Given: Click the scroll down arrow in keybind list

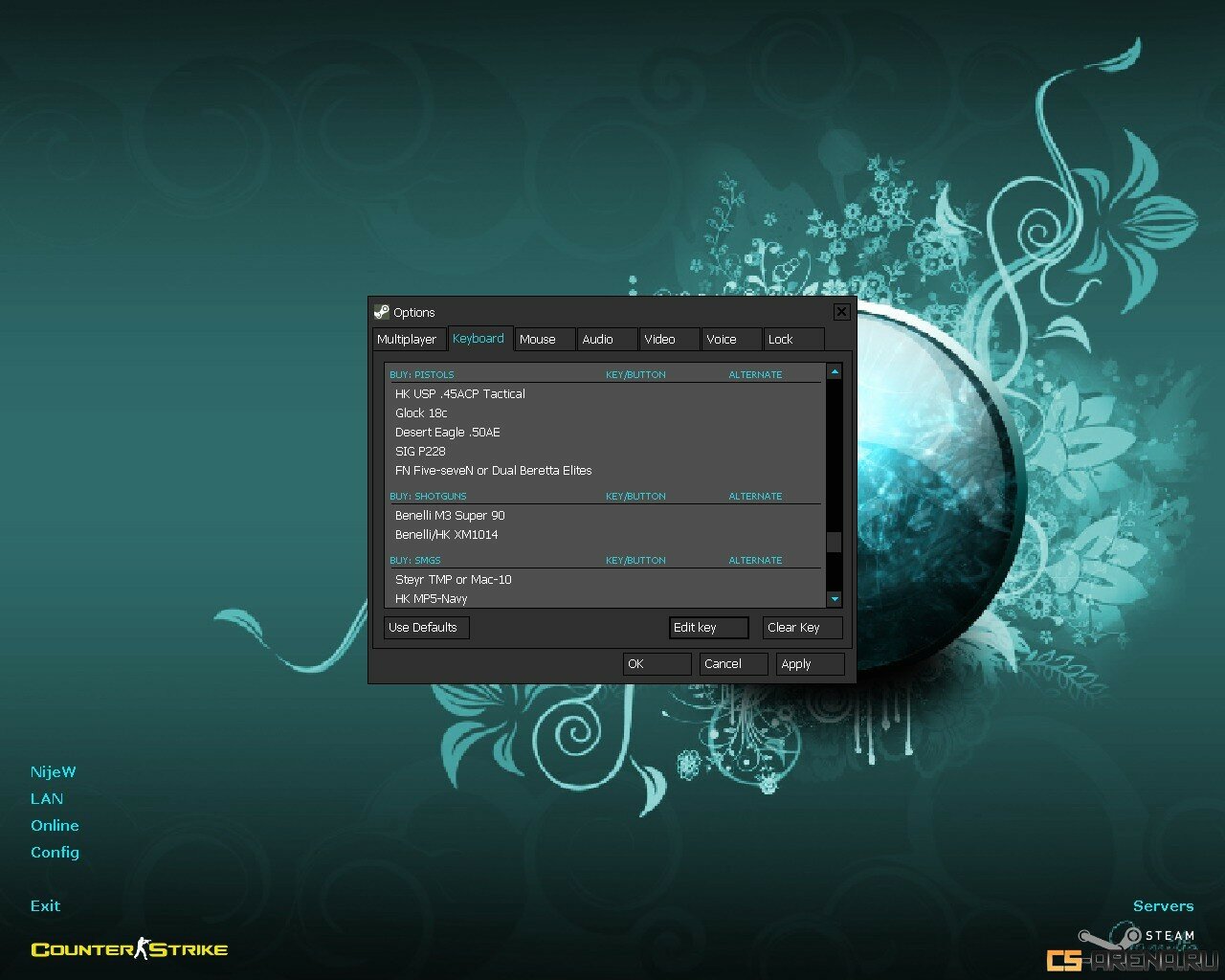Looking at the screenshot, I should click(x=835, y=599).
